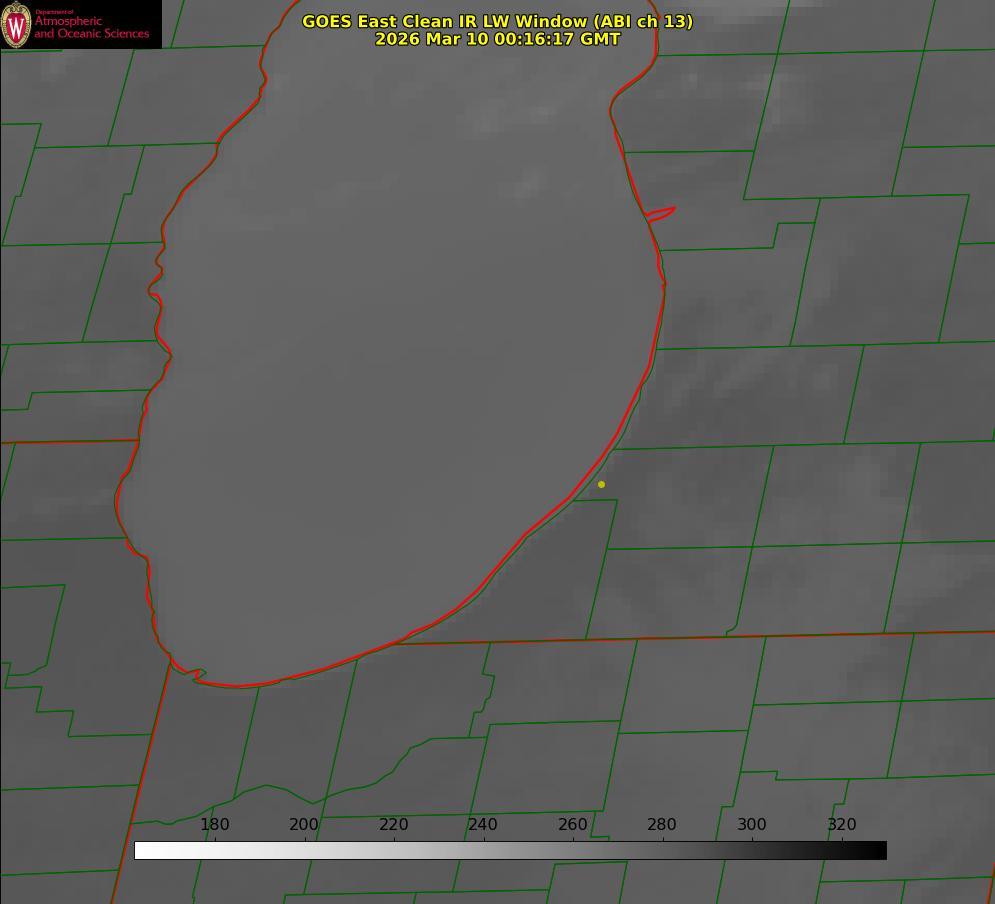Click the grayscale temperature colorbar
The image size is (995, 904).
point(510,850)
